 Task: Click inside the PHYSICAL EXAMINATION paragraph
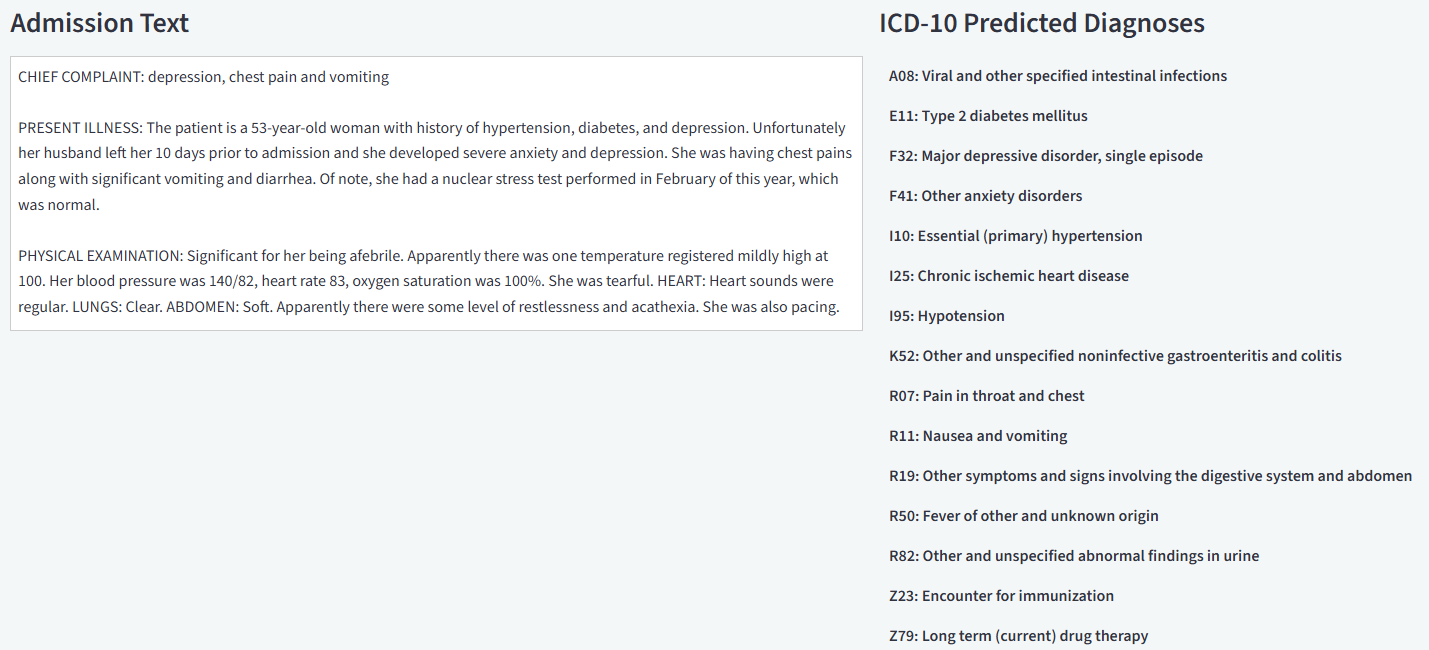[427, 281]
